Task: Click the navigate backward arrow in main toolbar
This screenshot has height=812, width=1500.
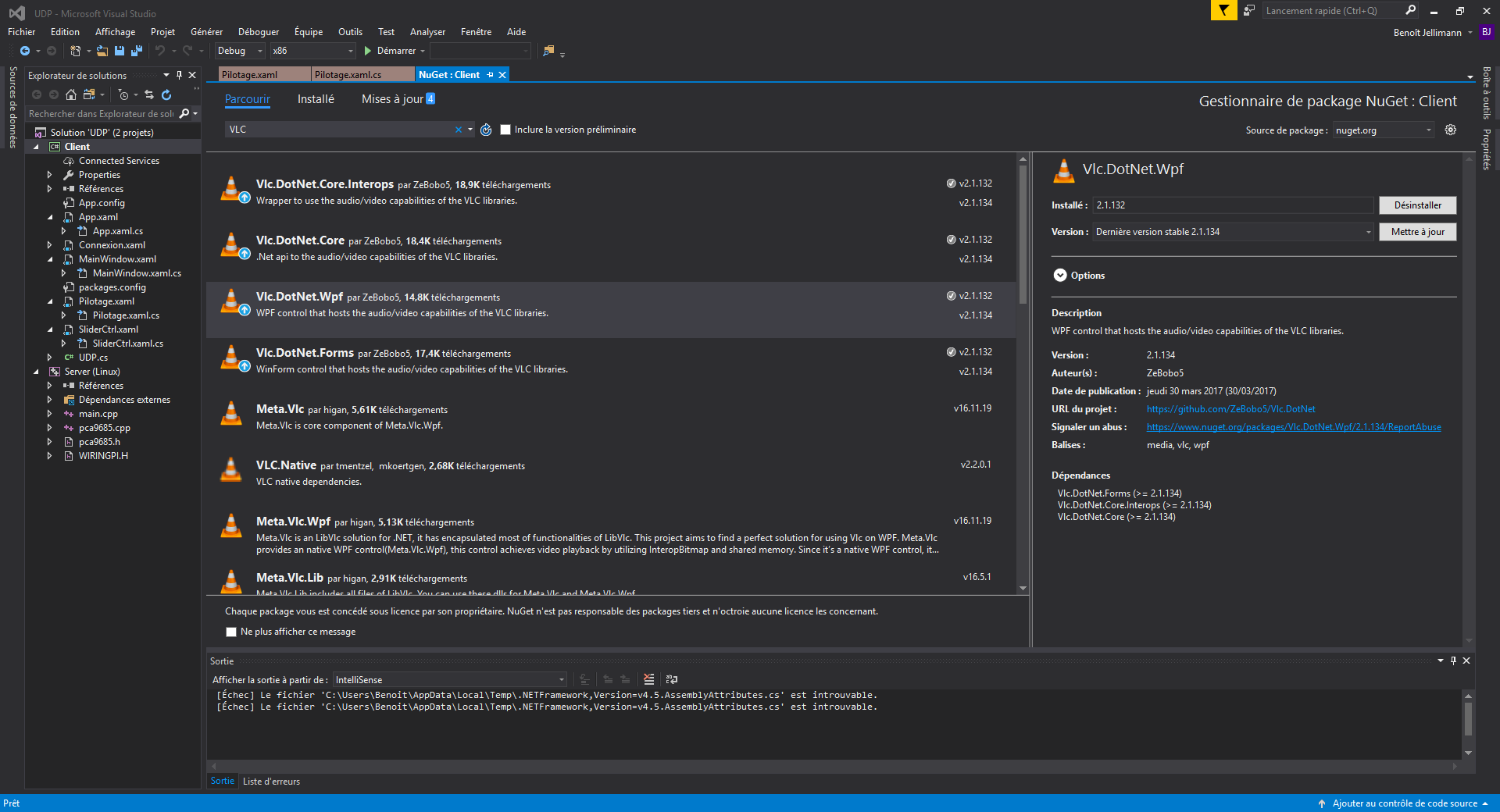Action: coord(25,51)
